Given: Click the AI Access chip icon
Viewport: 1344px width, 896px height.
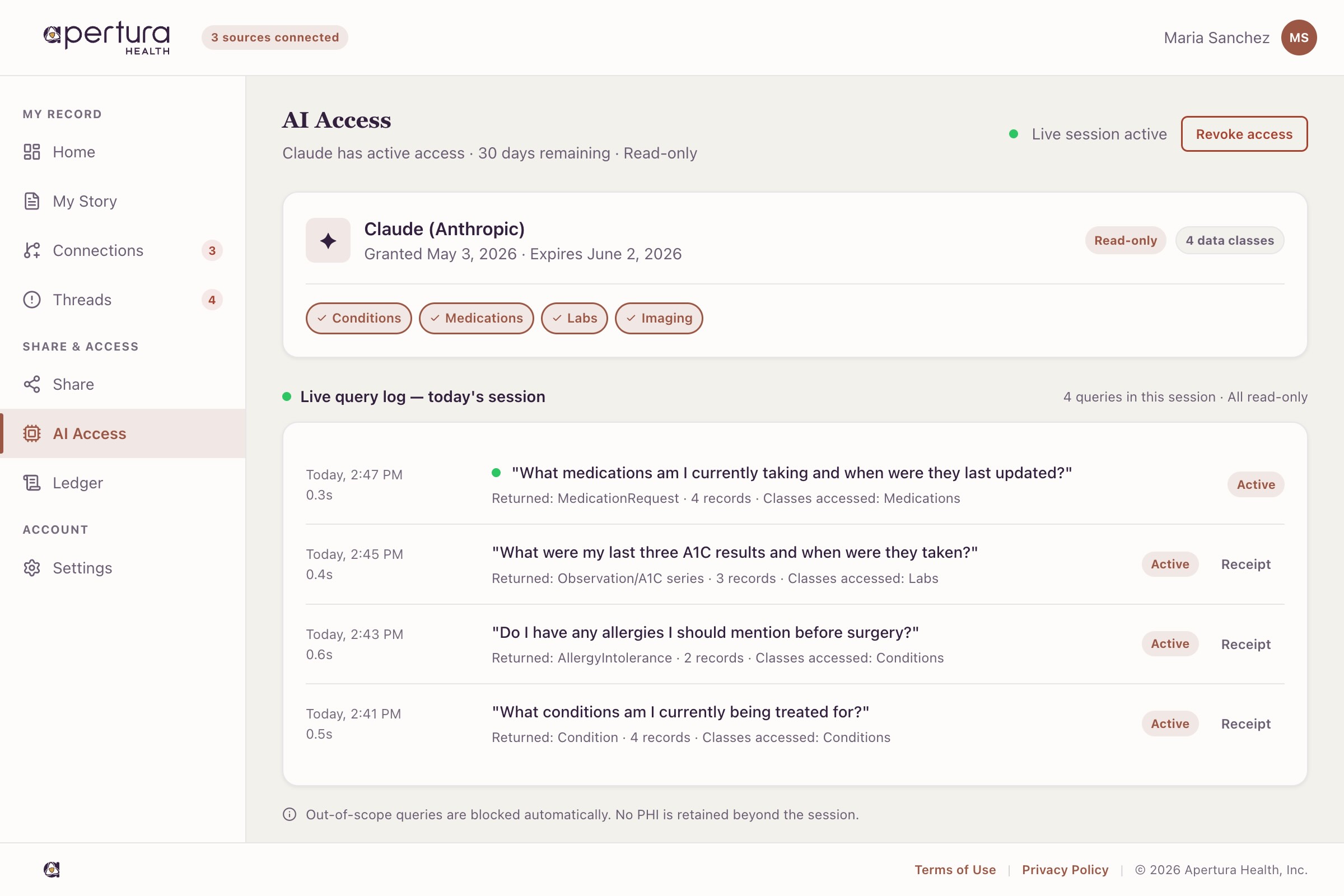Looking at the screenshot, I should (x=32, y=433).
